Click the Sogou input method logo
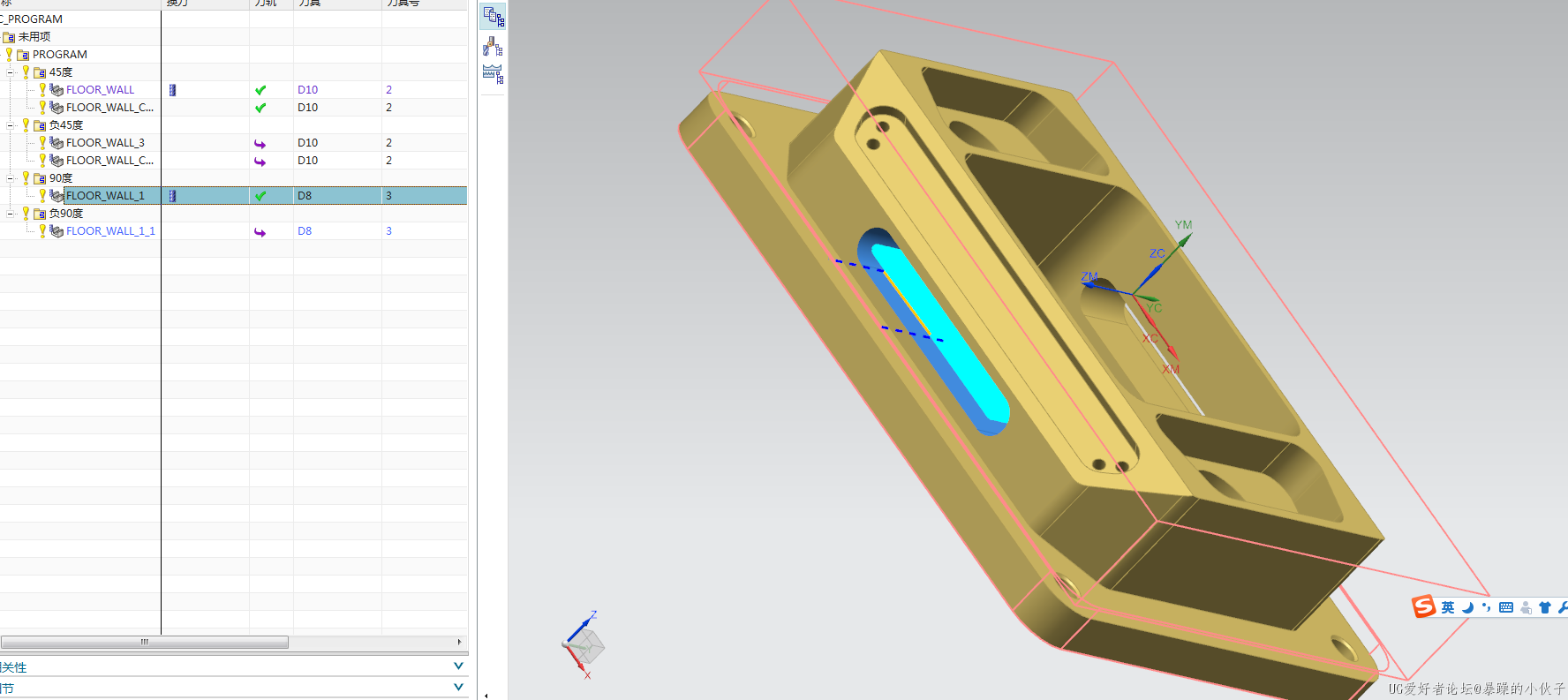Screen dimensions: 1568x700 click(x=1423, y=606)
